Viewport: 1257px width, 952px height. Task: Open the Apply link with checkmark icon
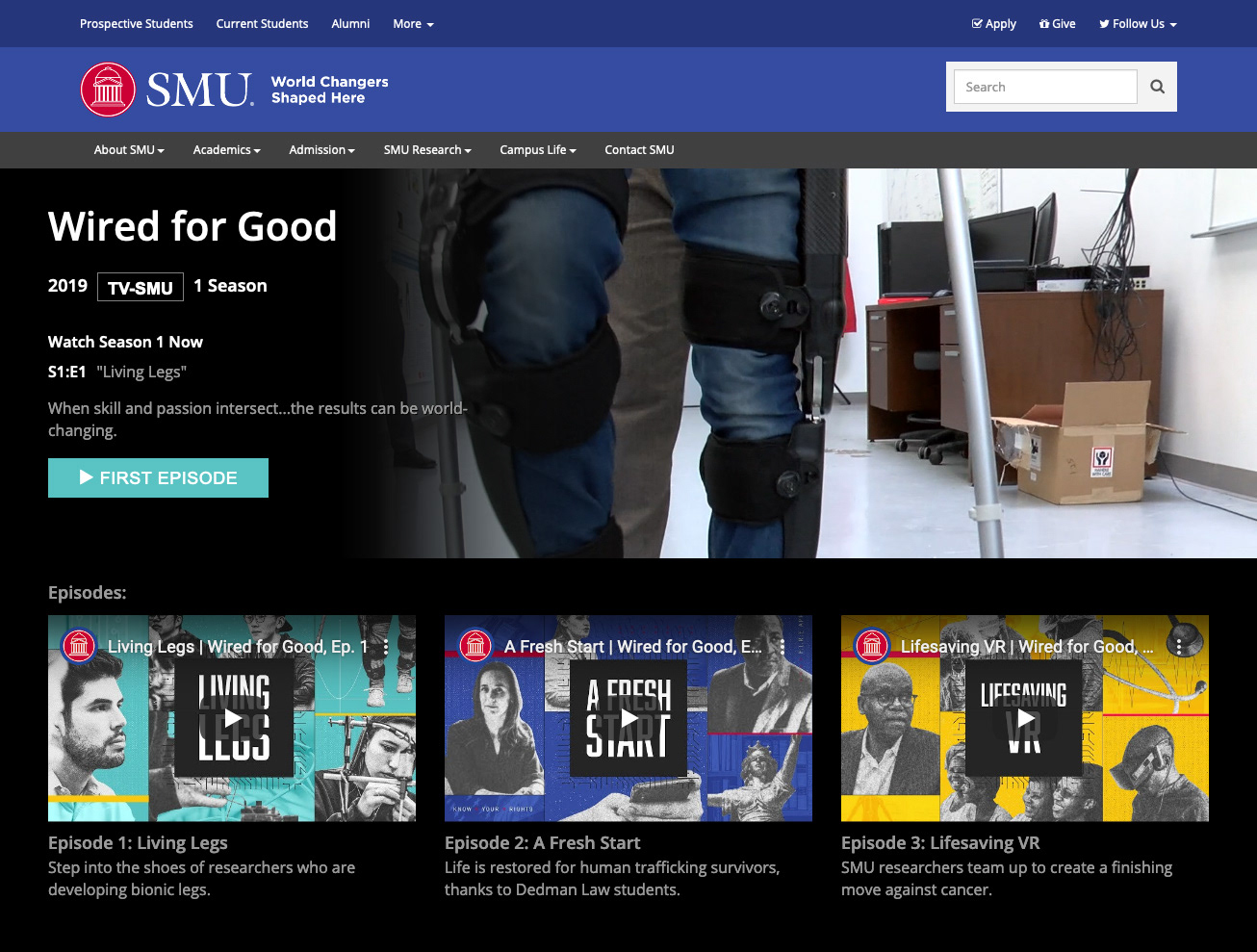(994, 24)
